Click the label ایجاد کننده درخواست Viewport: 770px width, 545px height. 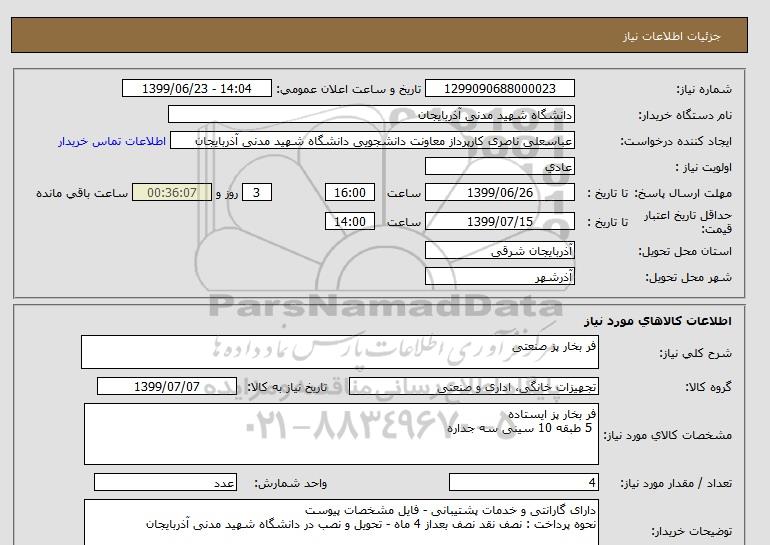click(676, 141)
